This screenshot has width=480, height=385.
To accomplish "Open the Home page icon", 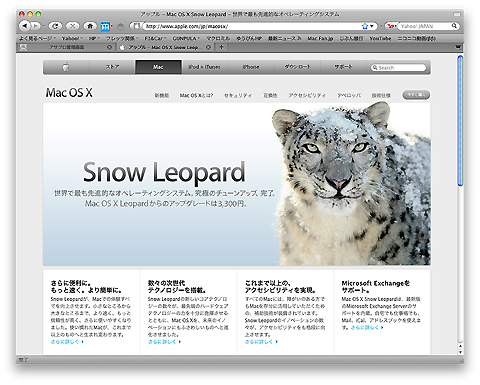I will click(90, 26).
